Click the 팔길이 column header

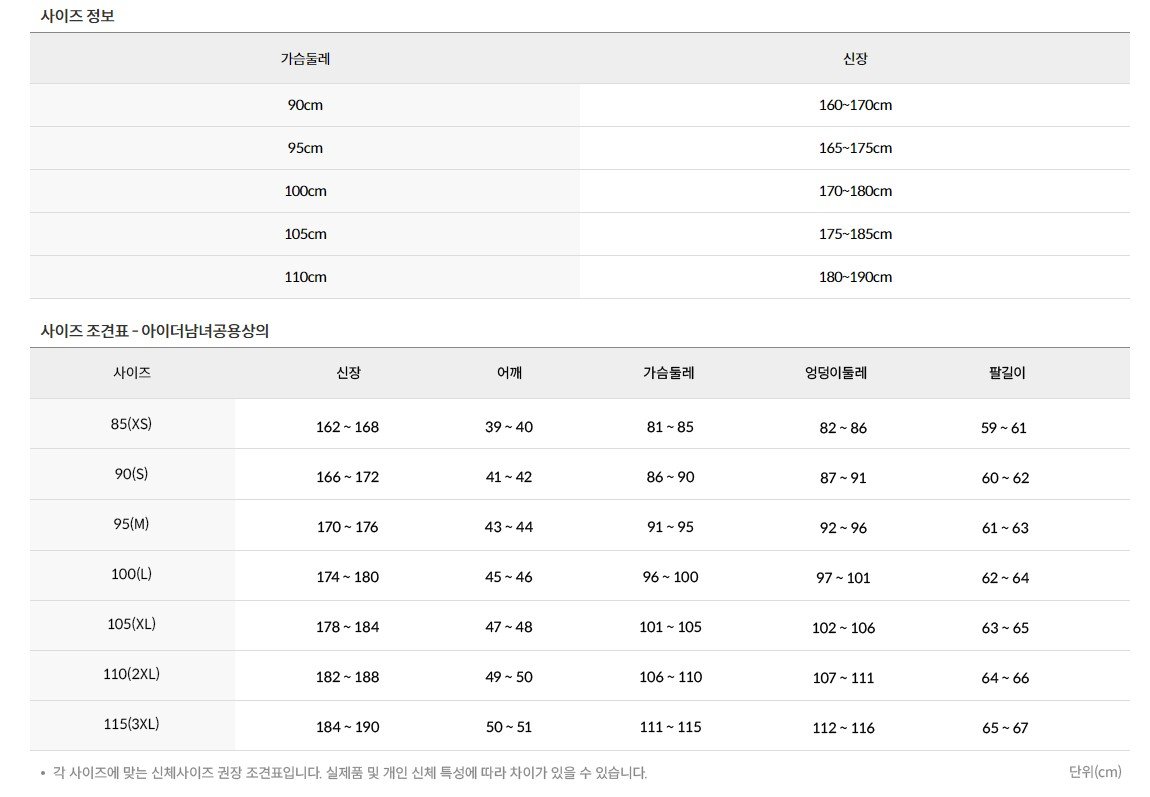(1003, 373)
